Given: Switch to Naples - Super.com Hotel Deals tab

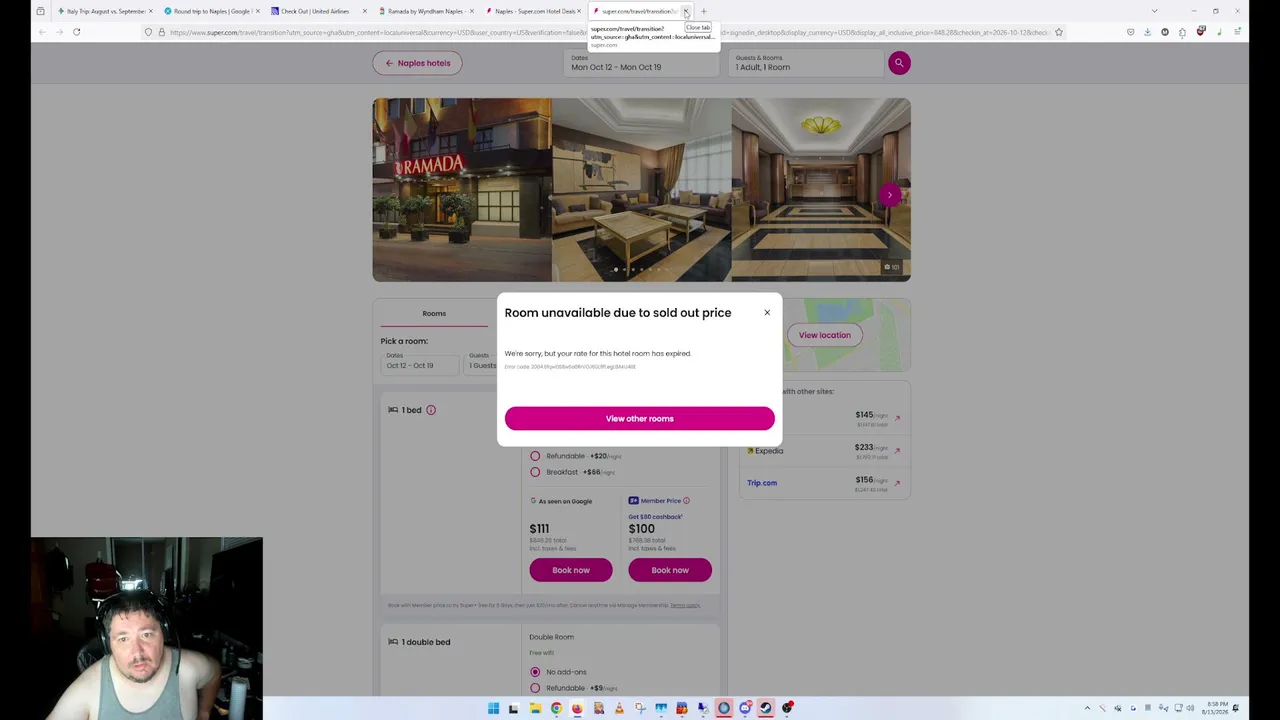Looking at the screenshot, I should 533,11.
